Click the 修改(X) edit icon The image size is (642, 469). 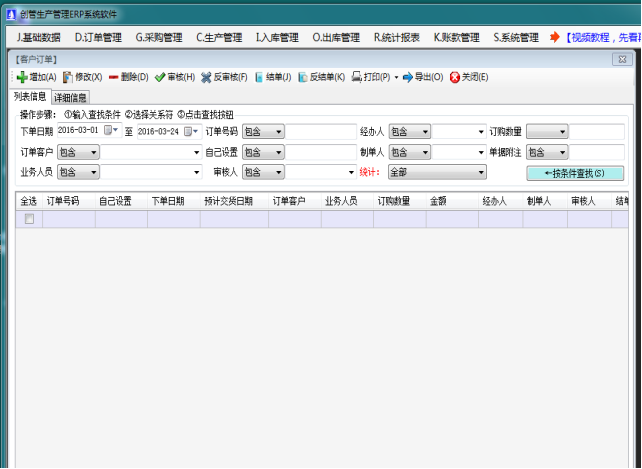(x=68, y=77)
